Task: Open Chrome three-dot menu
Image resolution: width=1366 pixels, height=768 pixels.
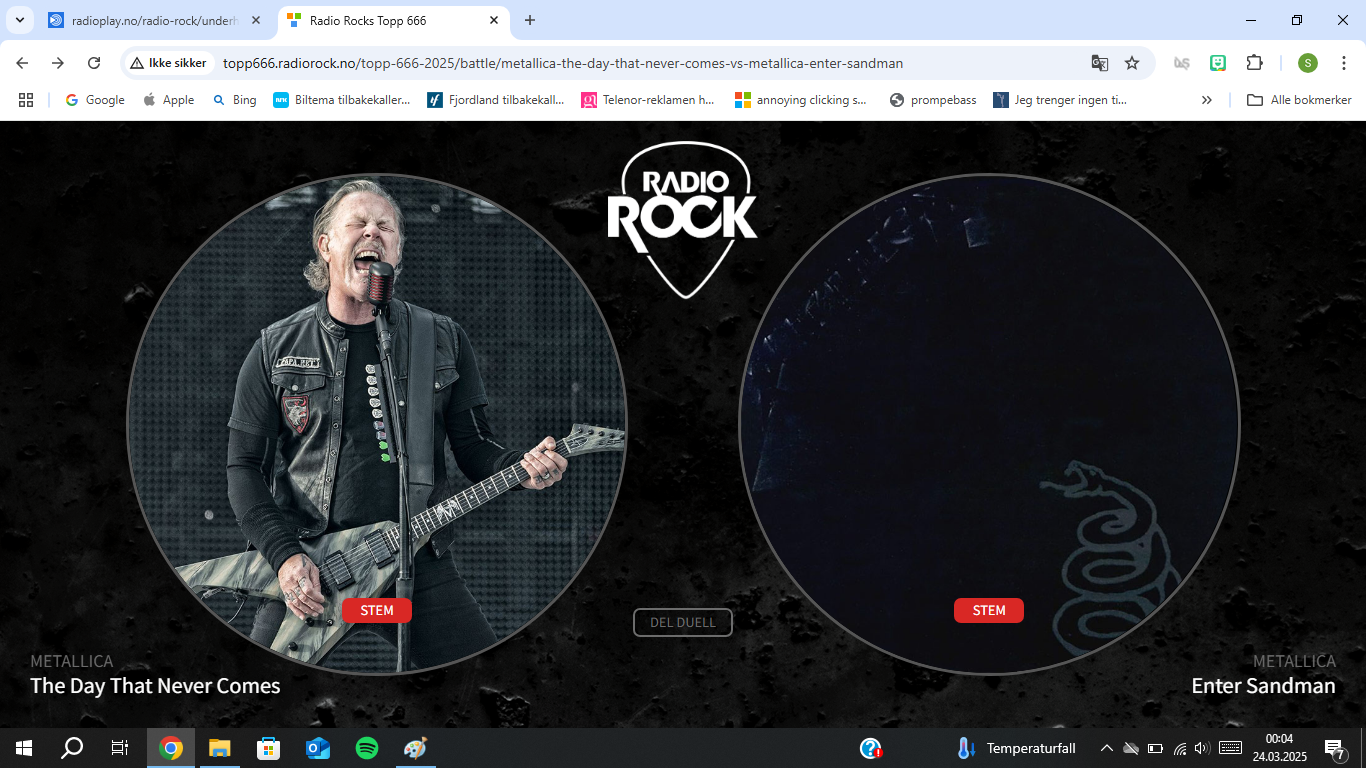Action: (1344, 63)
